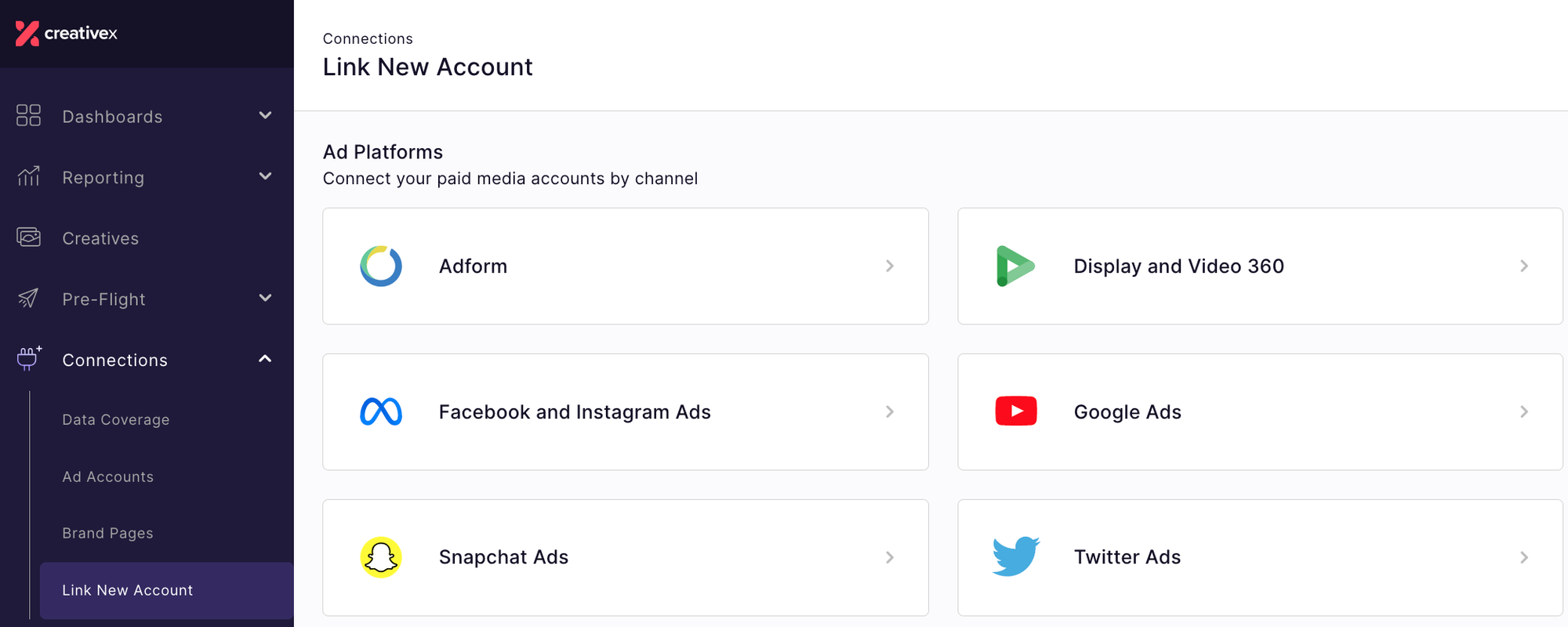Choose Facebook and Instagram Ads
1568x627 pixels.
626,411
